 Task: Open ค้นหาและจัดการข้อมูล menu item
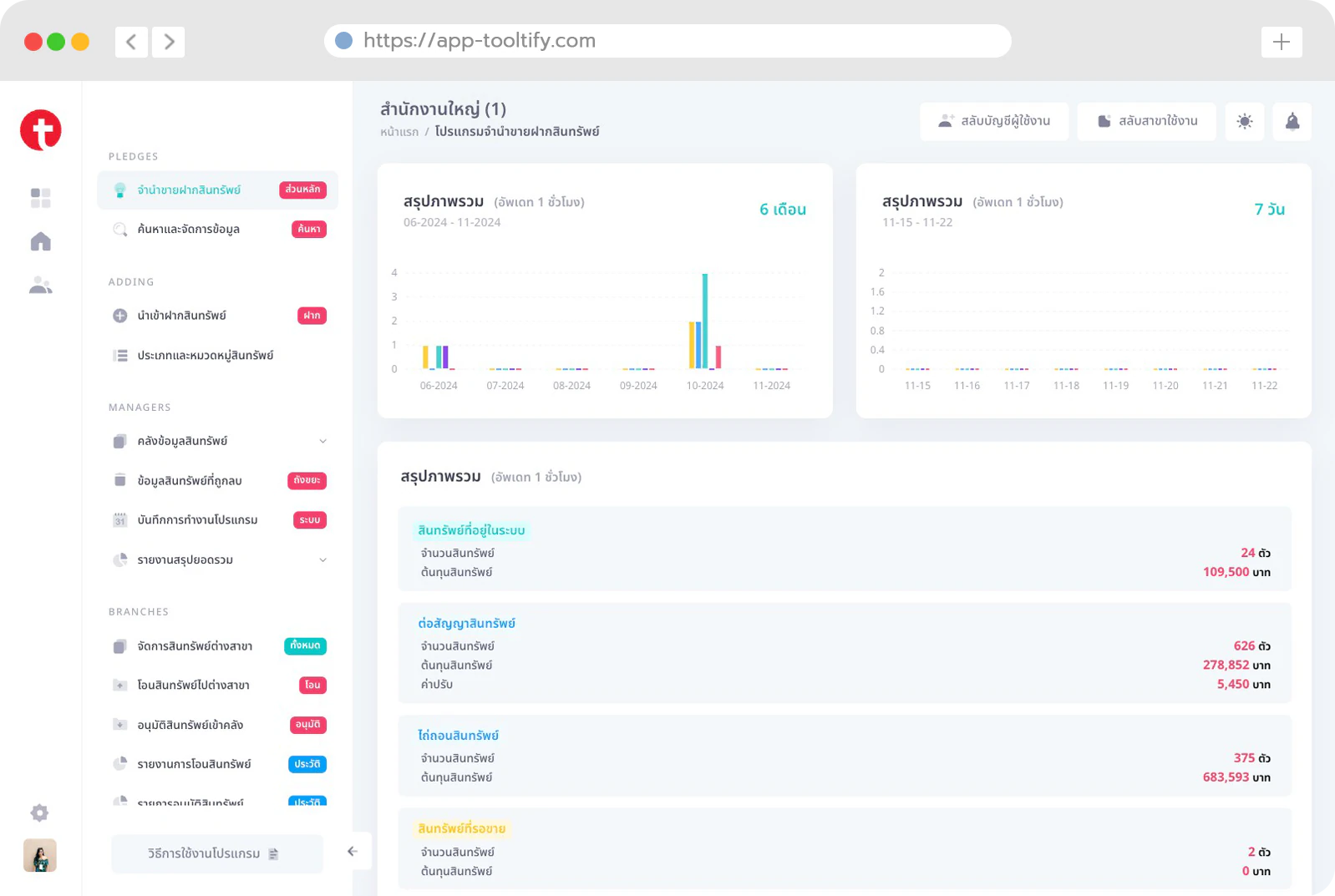pyautogui.click(x=218, y=229)
